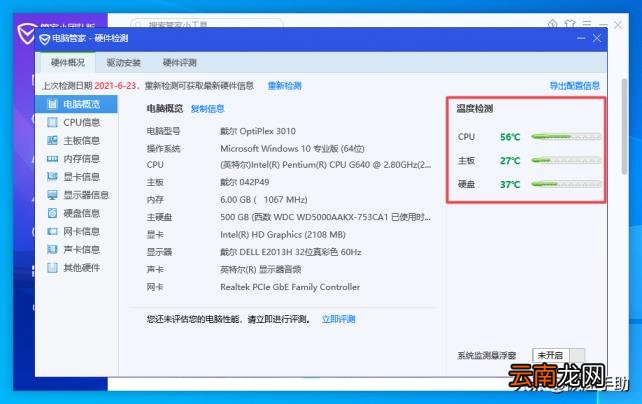Select 内存信息 in the sidebar

pyautogui.click(x=76, y=159)
